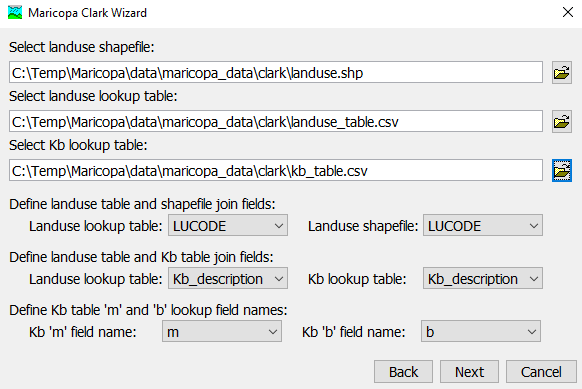
Task: Browse for the landuse shapefile via folder icon
Action: tap(562, 72)
